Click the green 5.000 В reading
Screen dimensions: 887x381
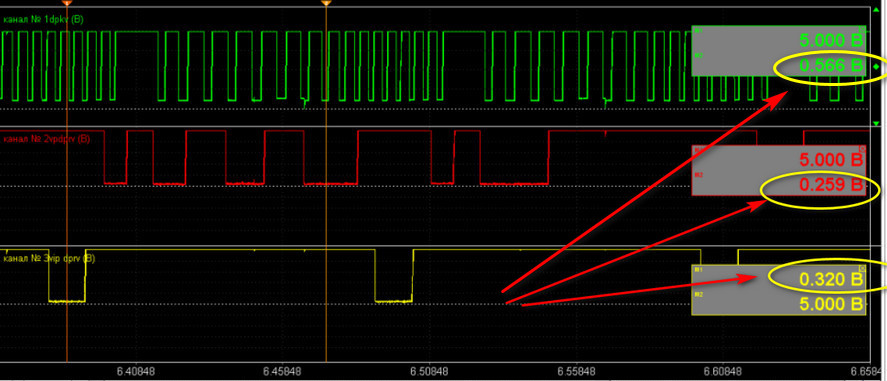point(831,40)
